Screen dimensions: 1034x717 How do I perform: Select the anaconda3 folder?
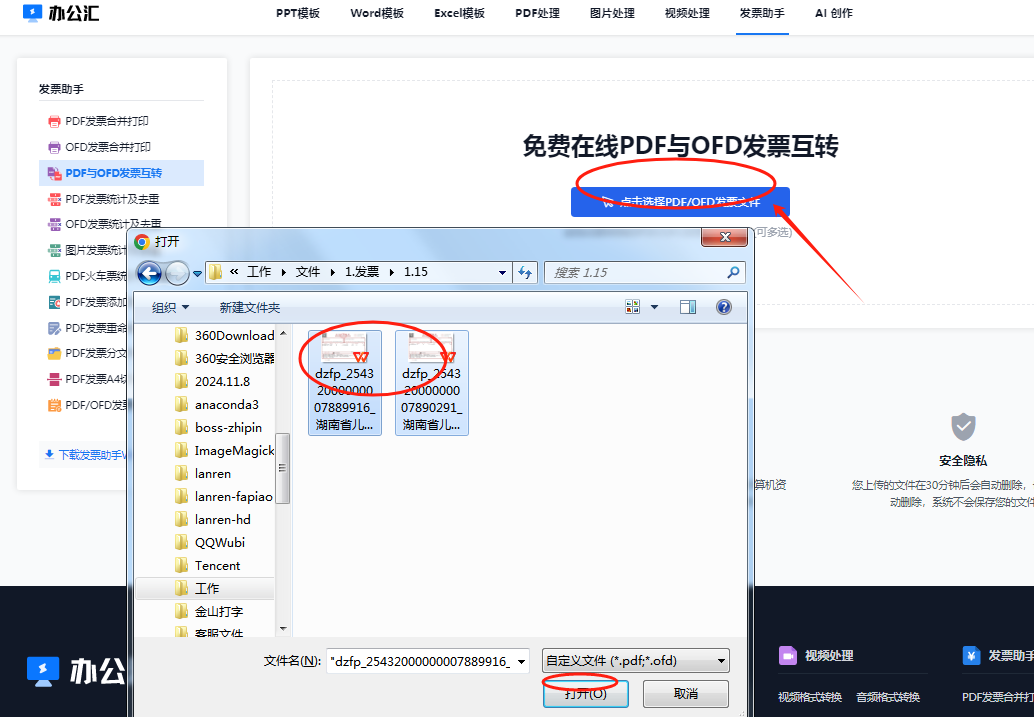pyautogui.click(x=217, y=404)
